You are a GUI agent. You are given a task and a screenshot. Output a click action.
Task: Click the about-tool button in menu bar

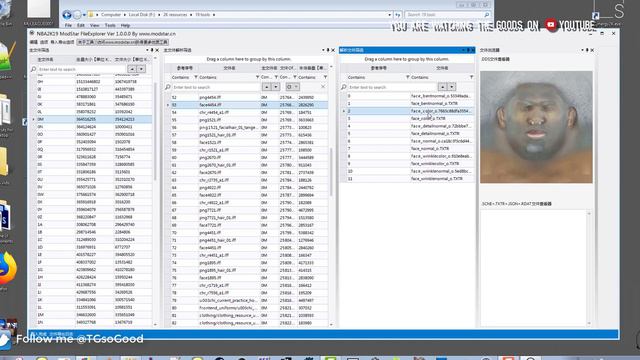(86, 42)
